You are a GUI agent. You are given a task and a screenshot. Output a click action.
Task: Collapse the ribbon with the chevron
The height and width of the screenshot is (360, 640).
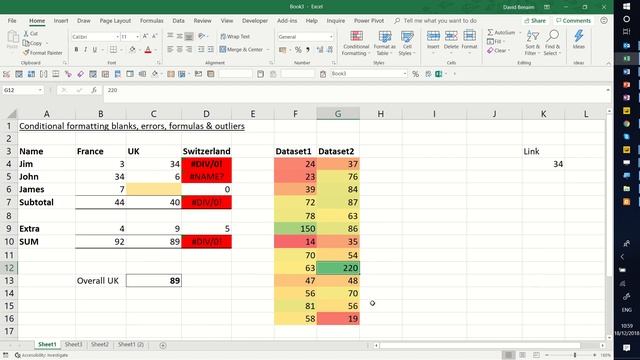click(x=608, y=63)
